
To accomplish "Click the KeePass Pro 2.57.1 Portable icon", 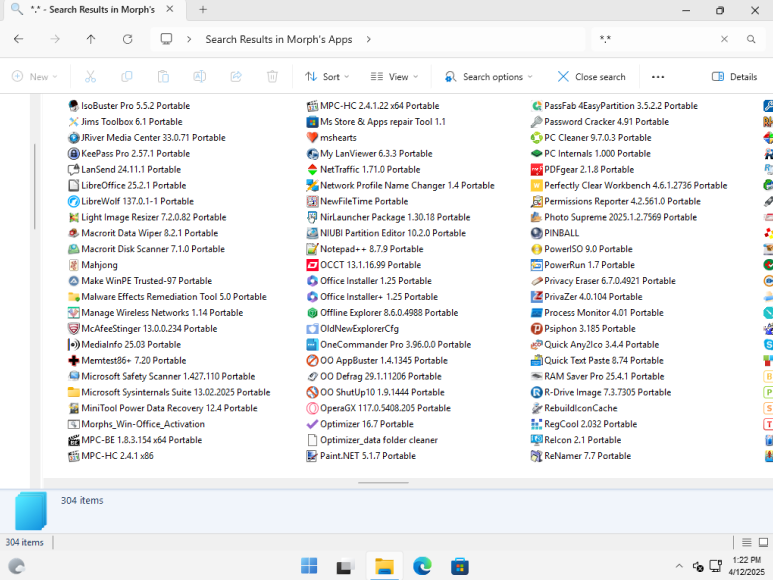I will (73, 153).
